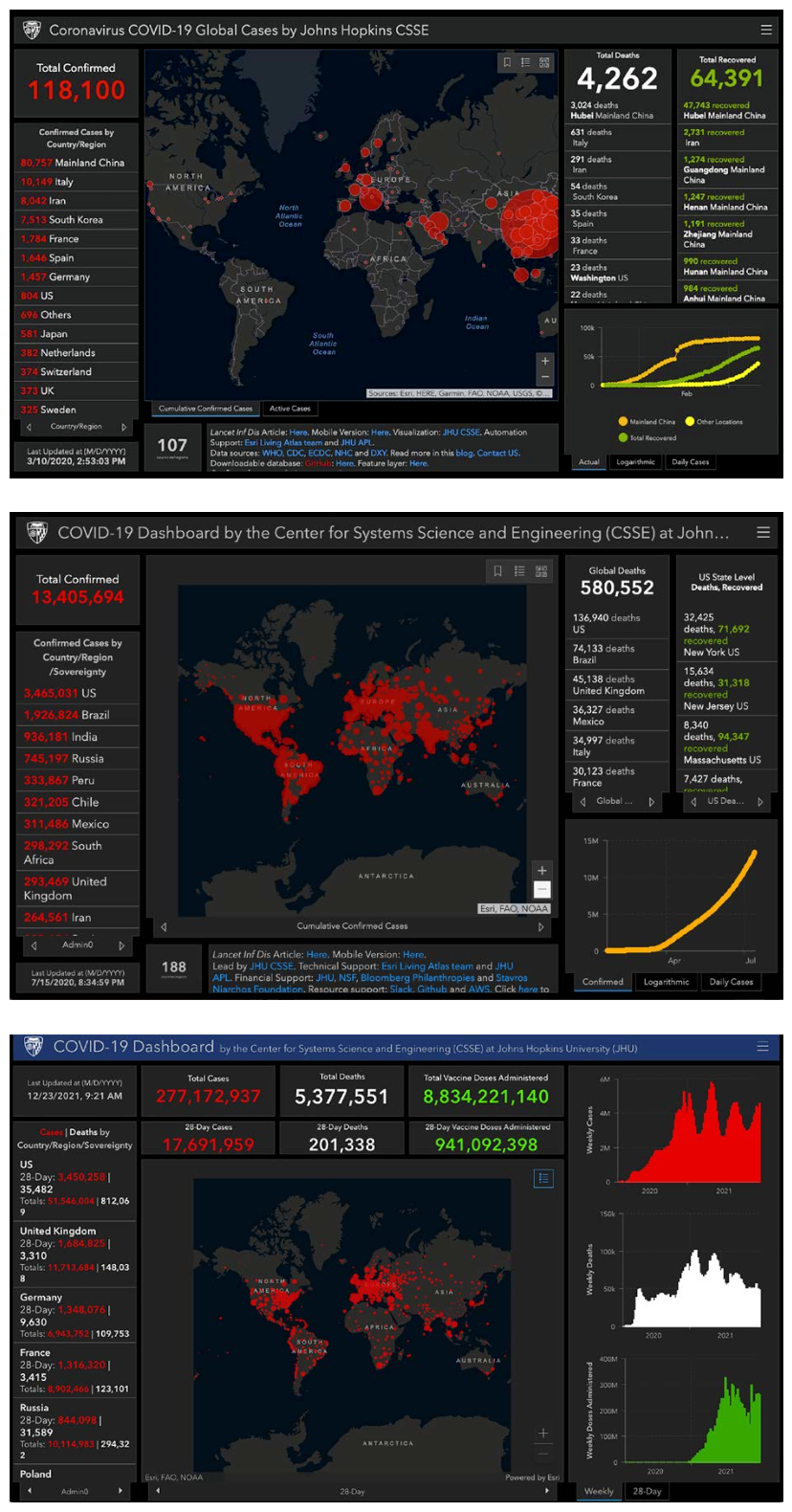Switch chart to Actual tab
This screenshot has height=1512, width=792.
[589, 462]
